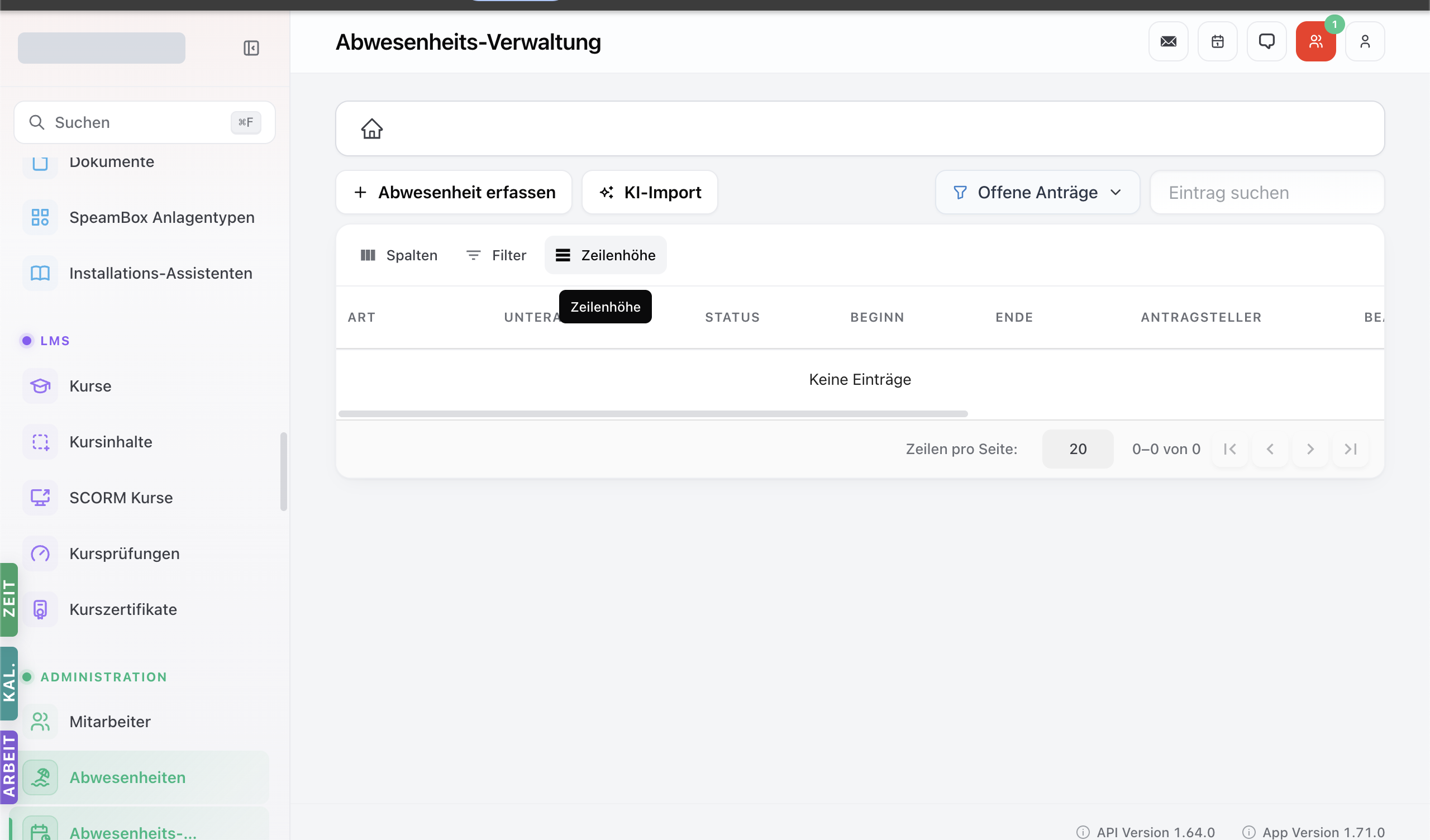
Task: Open the chat bubble icon
Action: [1266, 41]
